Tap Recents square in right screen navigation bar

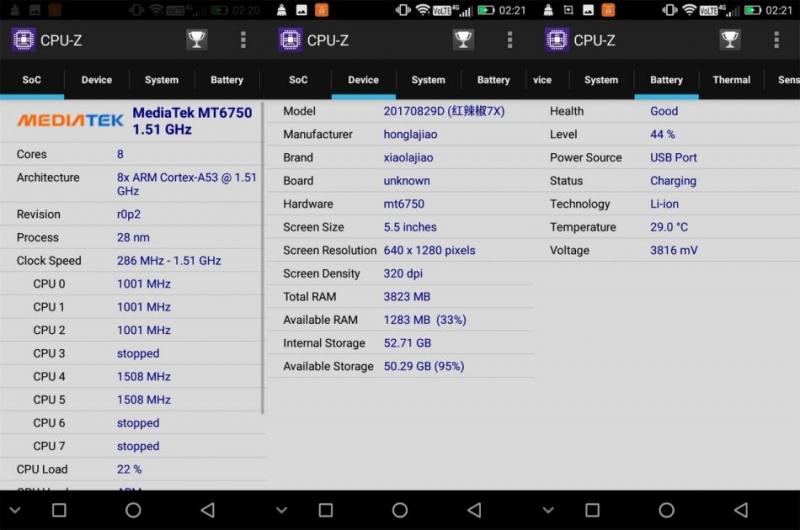[592, 510]
